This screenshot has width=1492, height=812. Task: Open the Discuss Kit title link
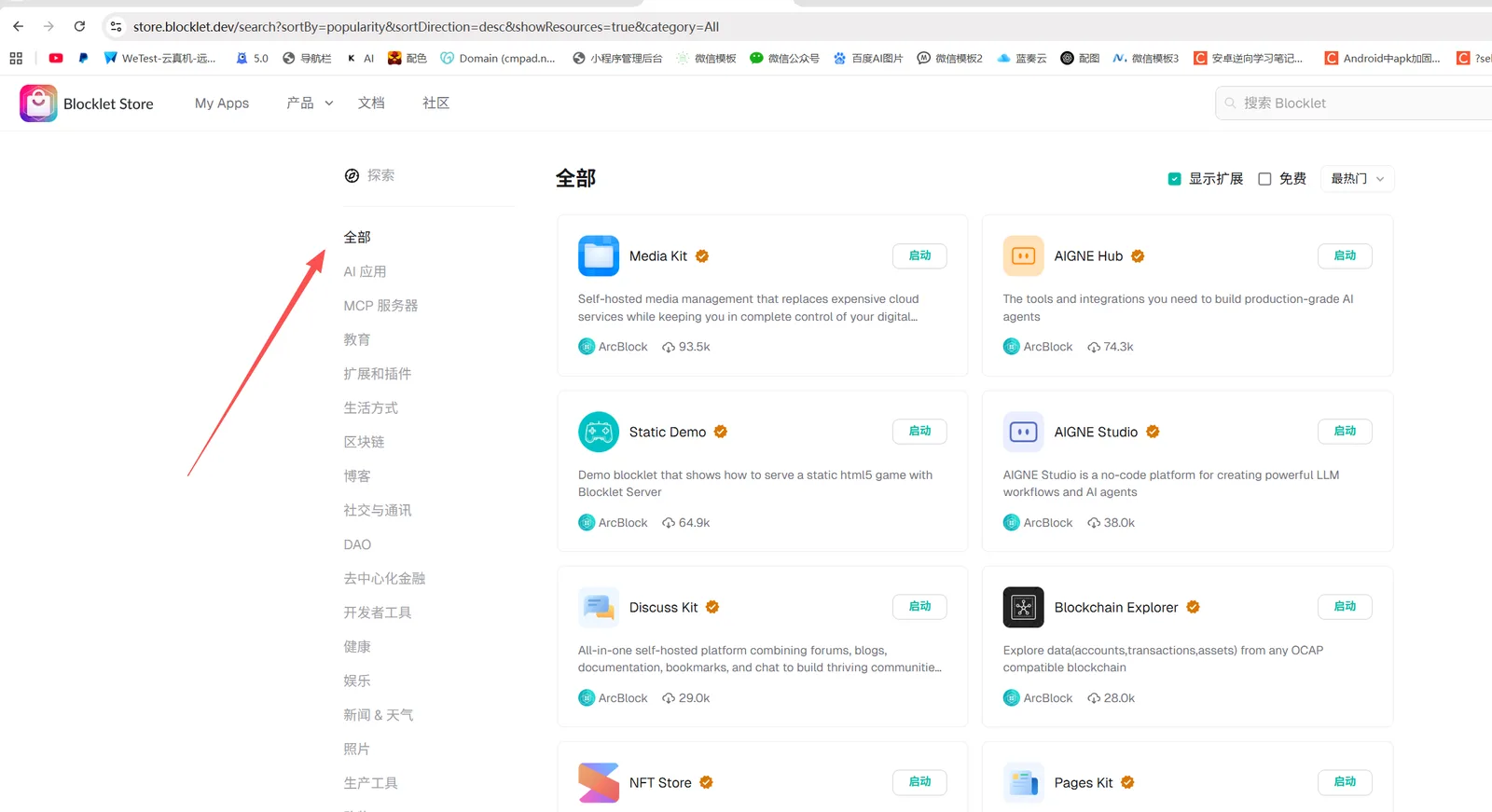coord(663,608)
